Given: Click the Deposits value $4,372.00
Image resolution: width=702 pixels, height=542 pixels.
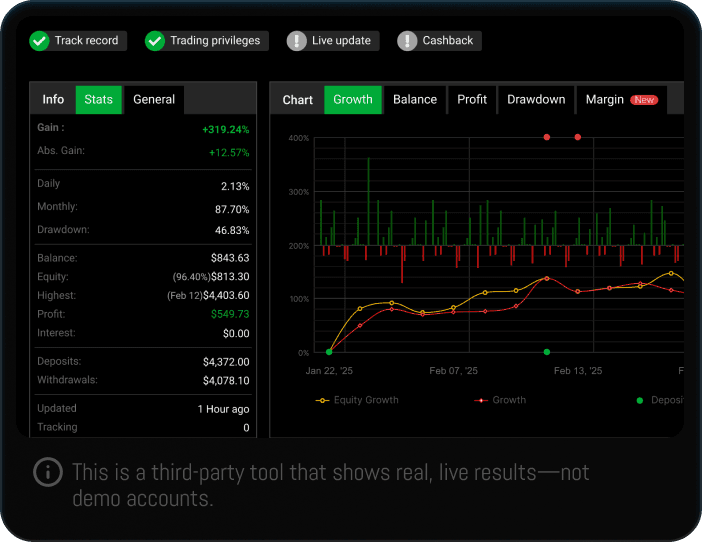Looking at the screenshot, I should tap(226, 362).
